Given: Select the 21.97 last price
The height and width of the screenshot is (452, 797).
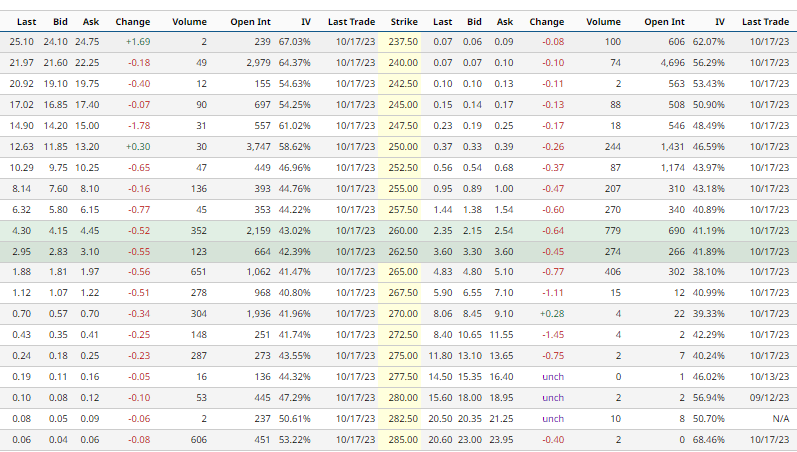Looking at the screenshot, I should 21,63.
